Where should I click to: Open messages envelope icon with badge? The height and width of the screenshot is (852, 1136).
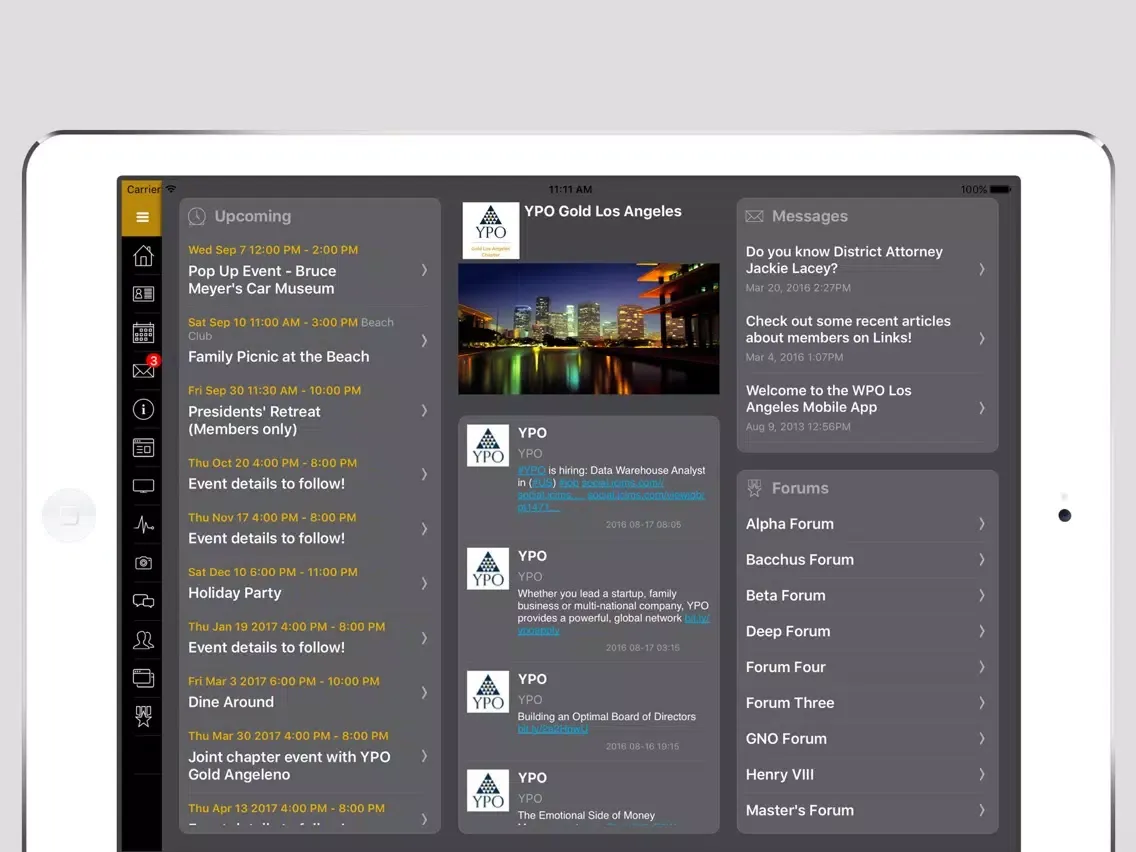(x=143, y=370)
